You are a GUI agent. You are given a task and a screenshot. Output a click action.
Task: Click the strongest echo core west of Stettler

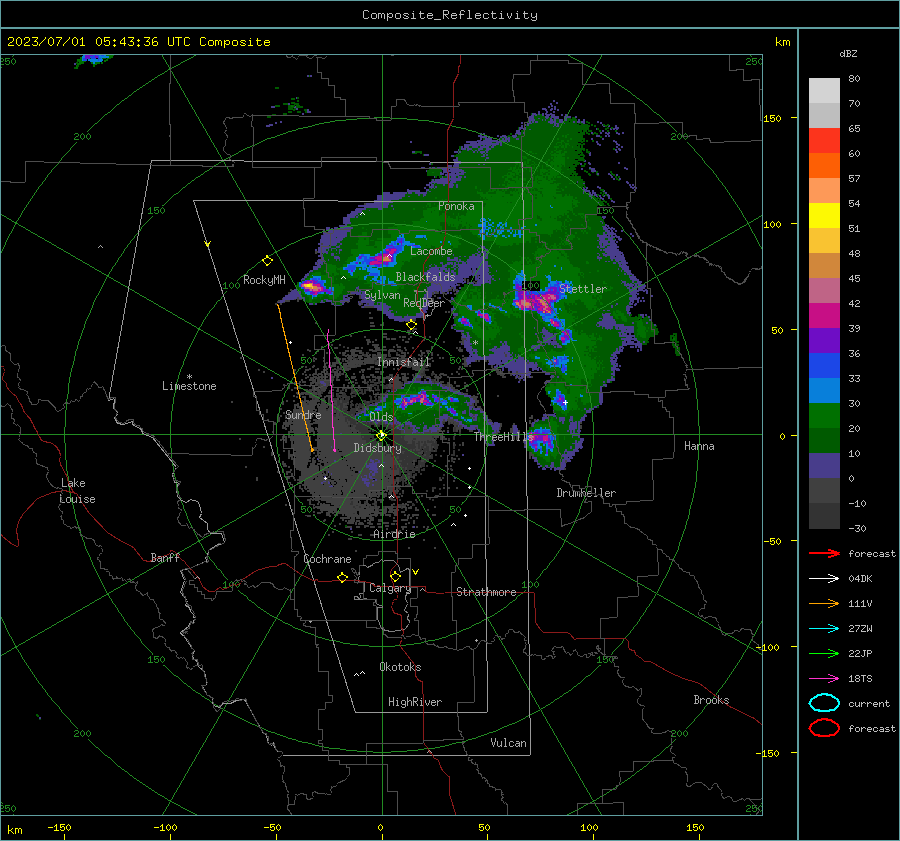pyautogui.click(x=534, y=301)
